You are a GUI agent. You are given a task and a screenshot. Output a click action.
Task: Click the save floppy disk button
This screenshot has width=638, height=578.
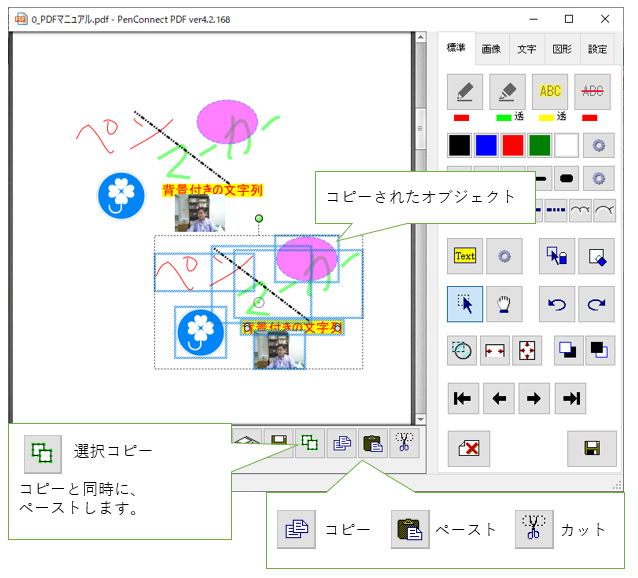591,448
